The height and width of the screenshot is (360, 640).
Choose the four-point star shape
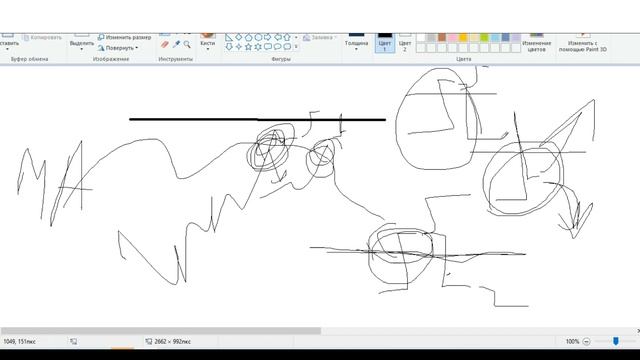click(x=239, y=47)
